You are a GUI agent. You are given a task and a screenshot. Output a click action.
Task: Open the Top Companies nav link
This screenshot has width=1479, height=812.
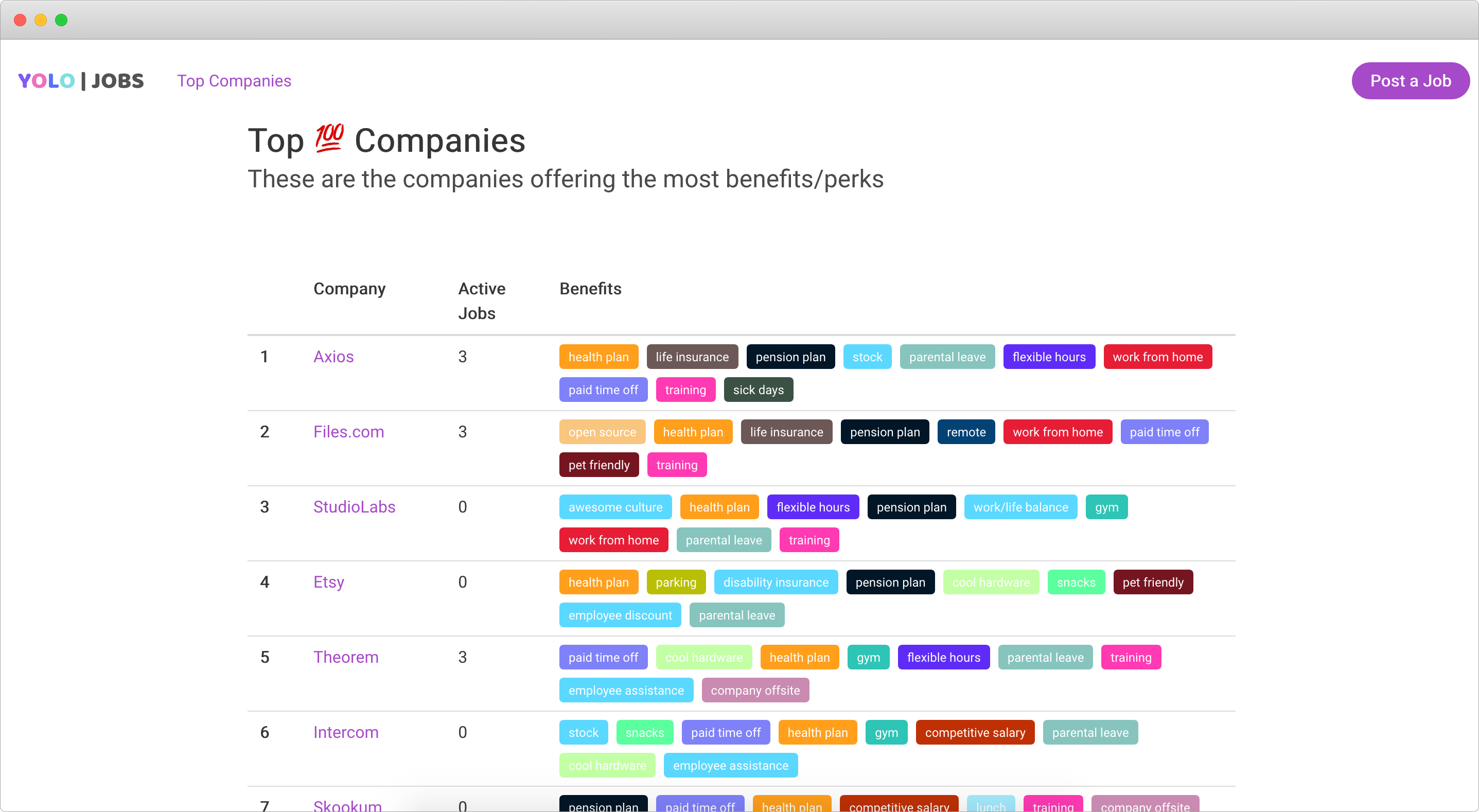[x=234, y=81]
